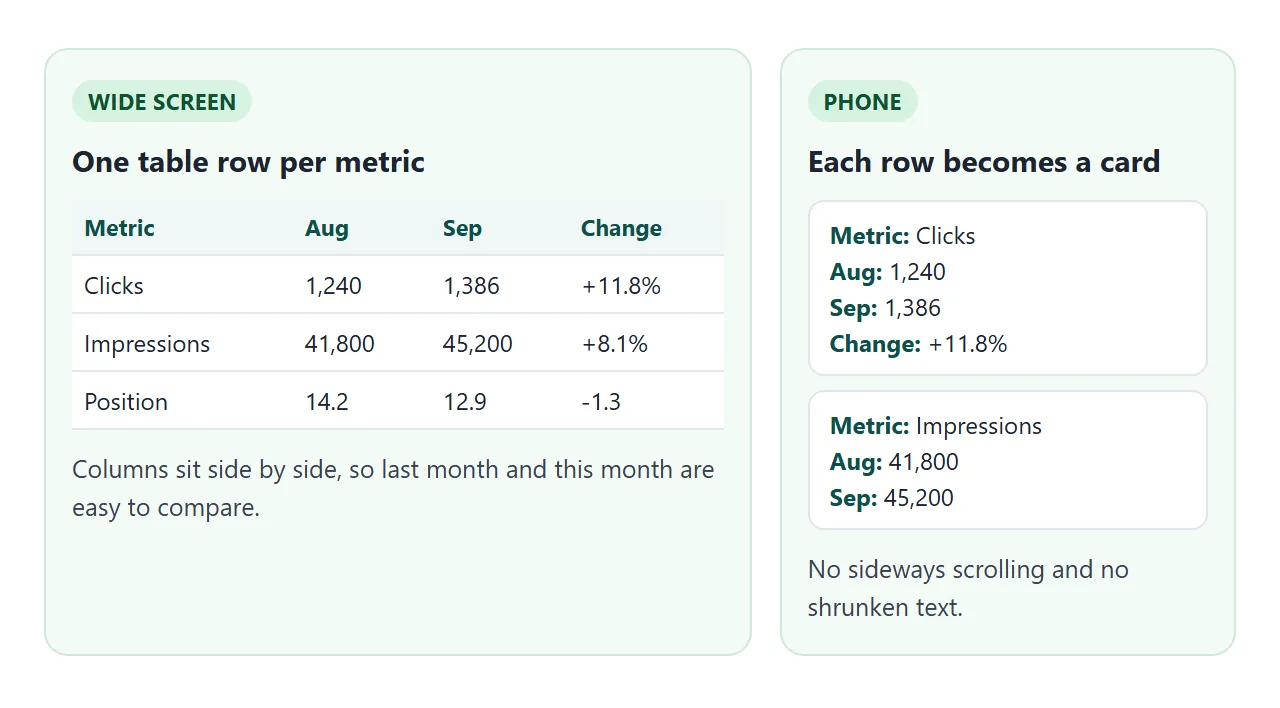The height and width of the screenshot is (708, 1280).
Task: Click the PHONE badge
Action: (863, 102)
